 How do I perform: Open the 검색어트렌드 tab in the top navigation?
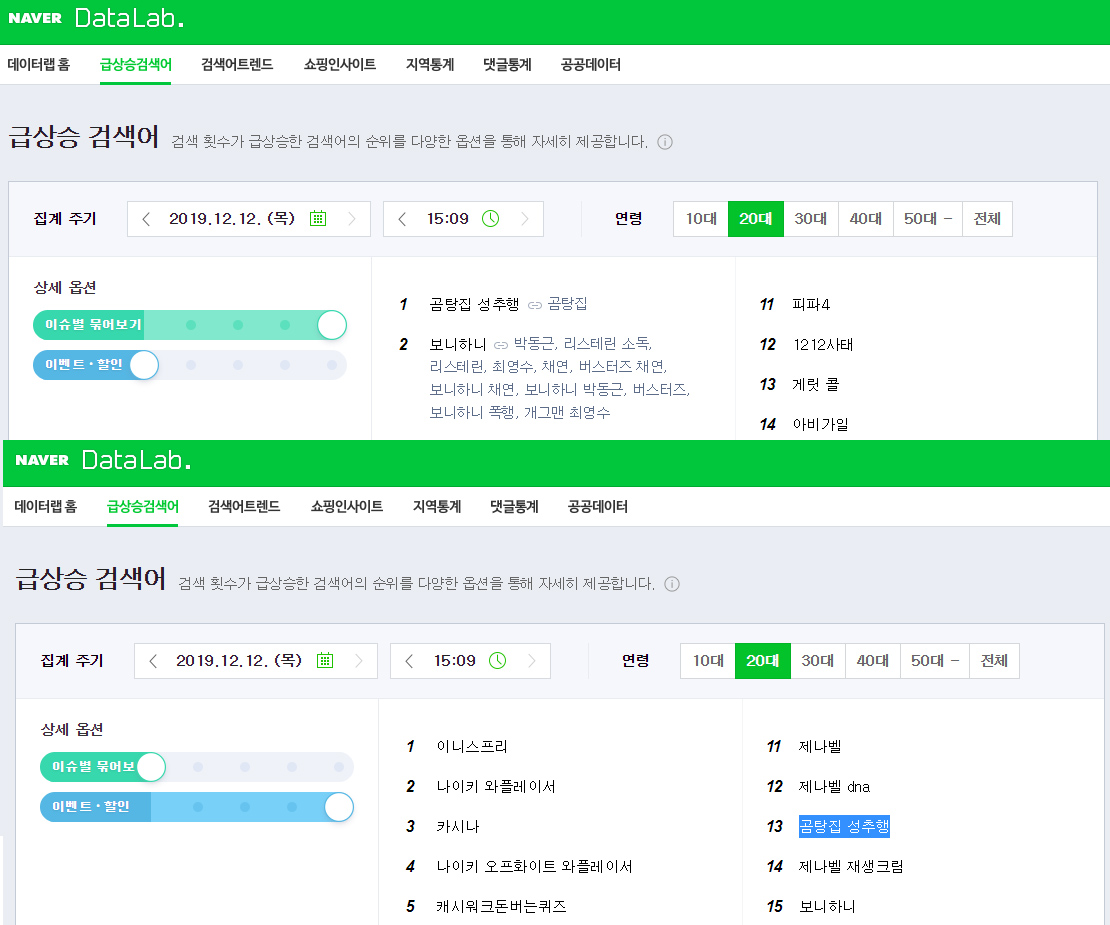(237, 65)
